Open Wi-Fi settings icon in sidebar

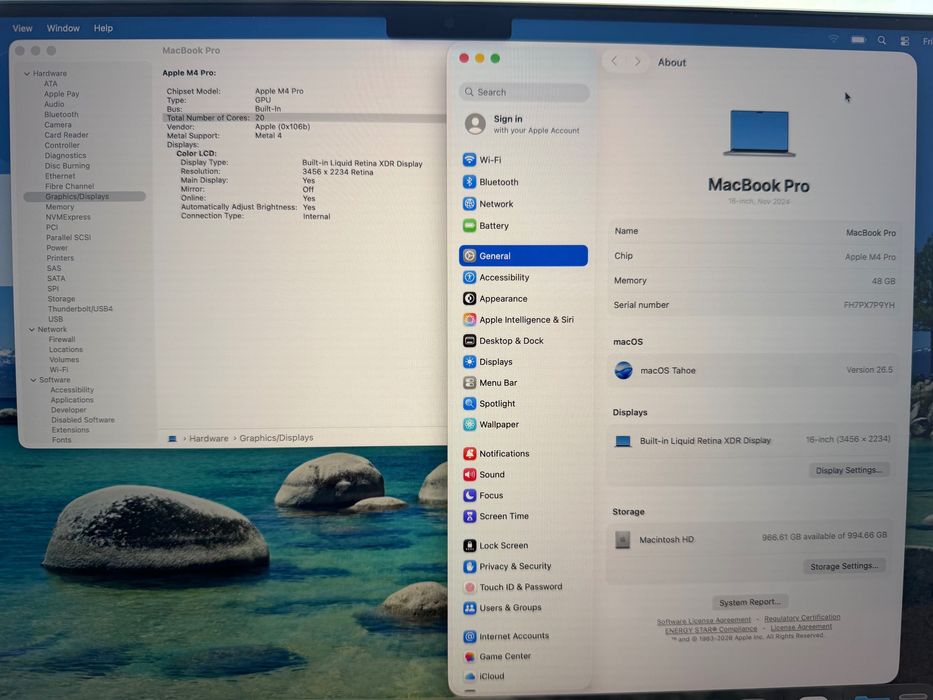click(469, 160)
